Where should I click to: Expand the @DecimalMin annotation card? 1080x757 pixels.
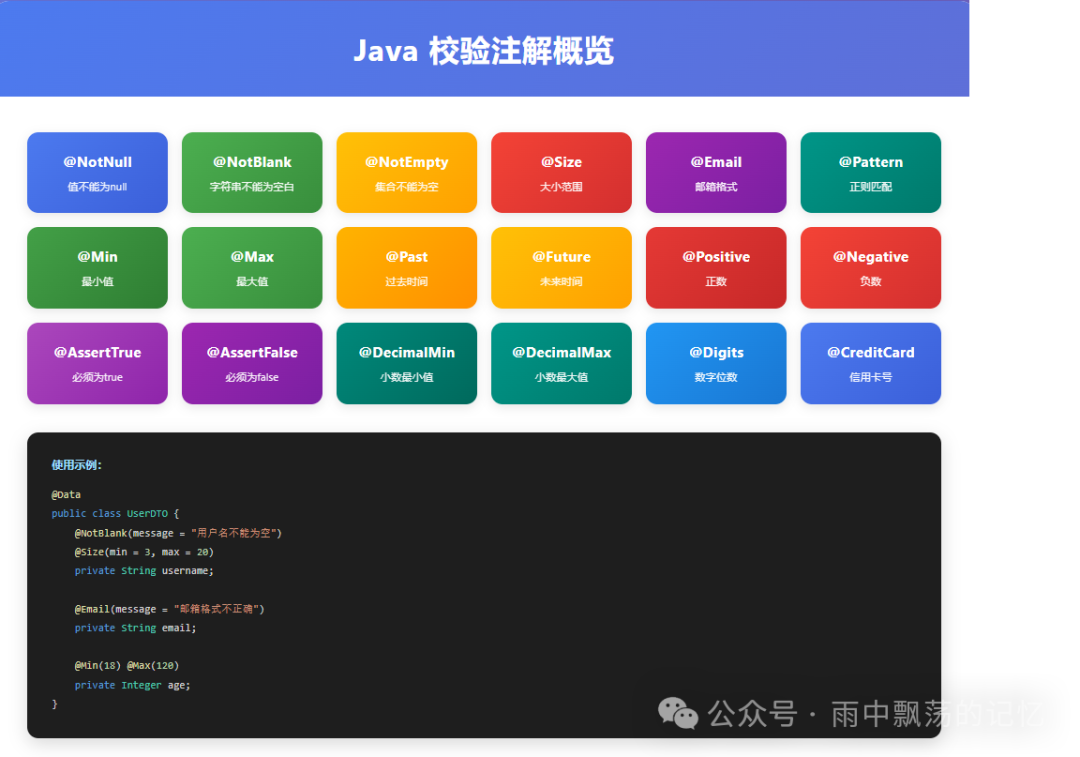(406, 363)
